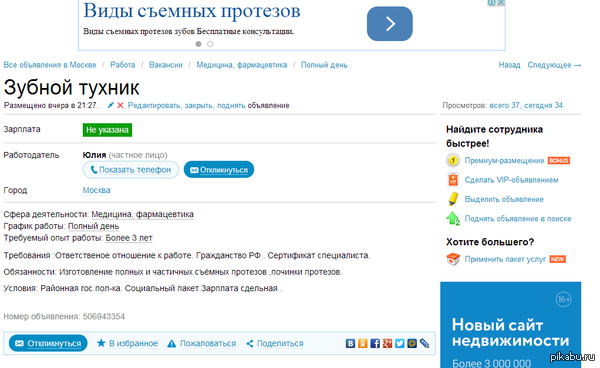The image size is (600, 368).
Task: Share via VKontakte icon
Action: pos(350,344)
